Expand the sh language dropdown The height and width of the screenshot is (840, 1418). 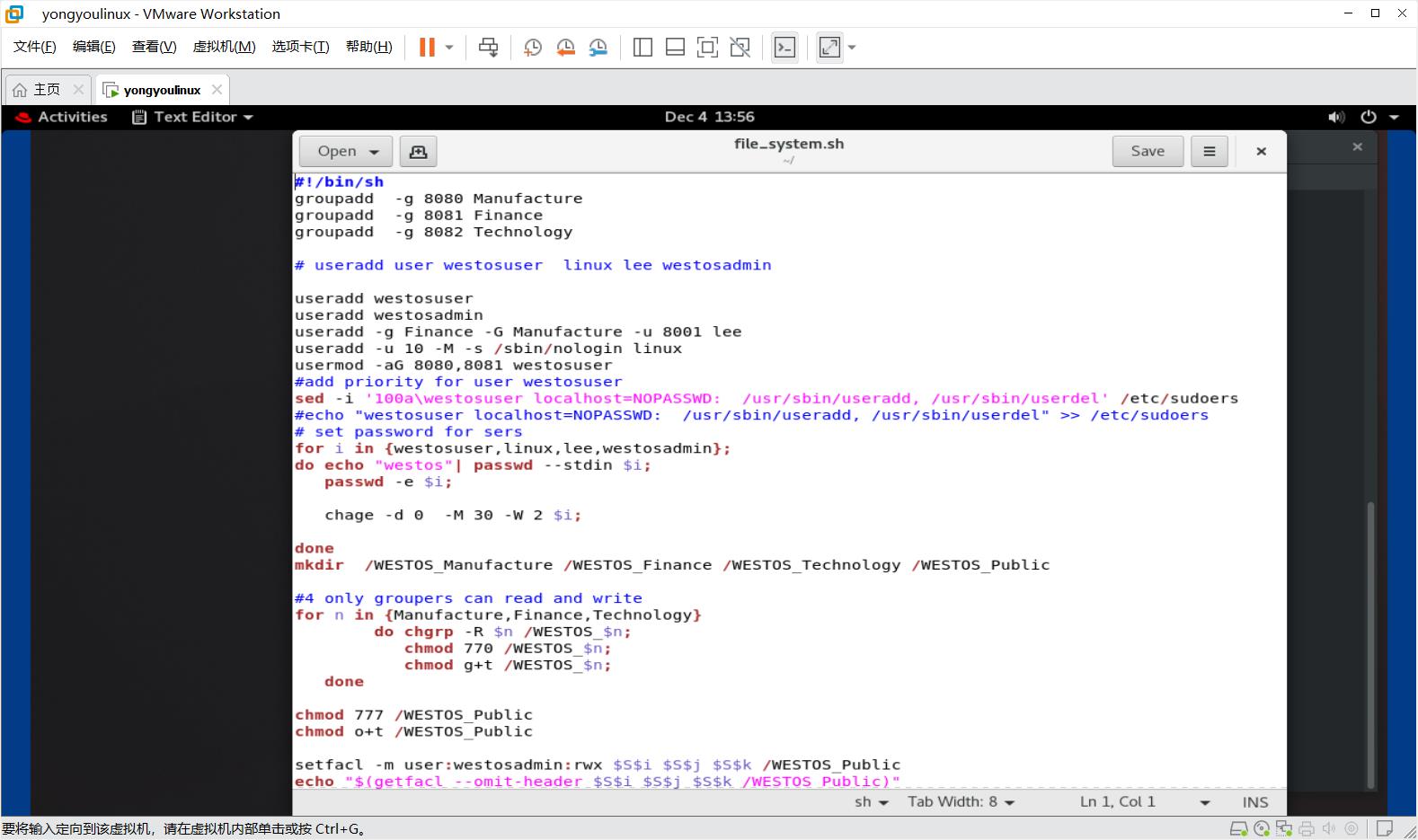point(872,802)
